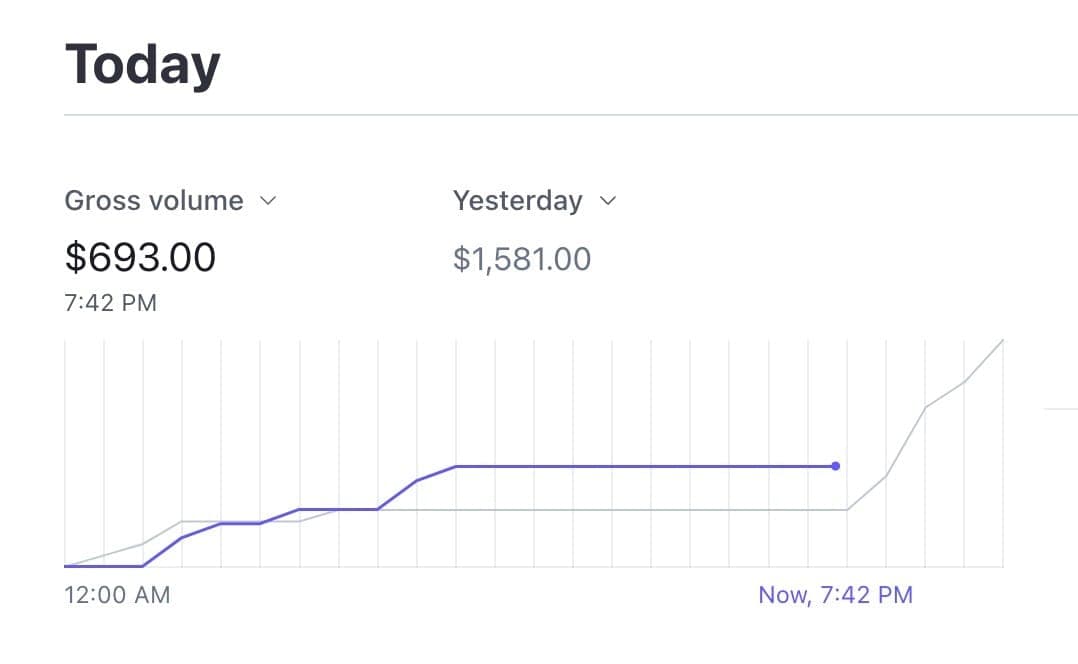Click the "Now, 7:42 PM" axis label
1078x664 pixels.
point(835,596)
